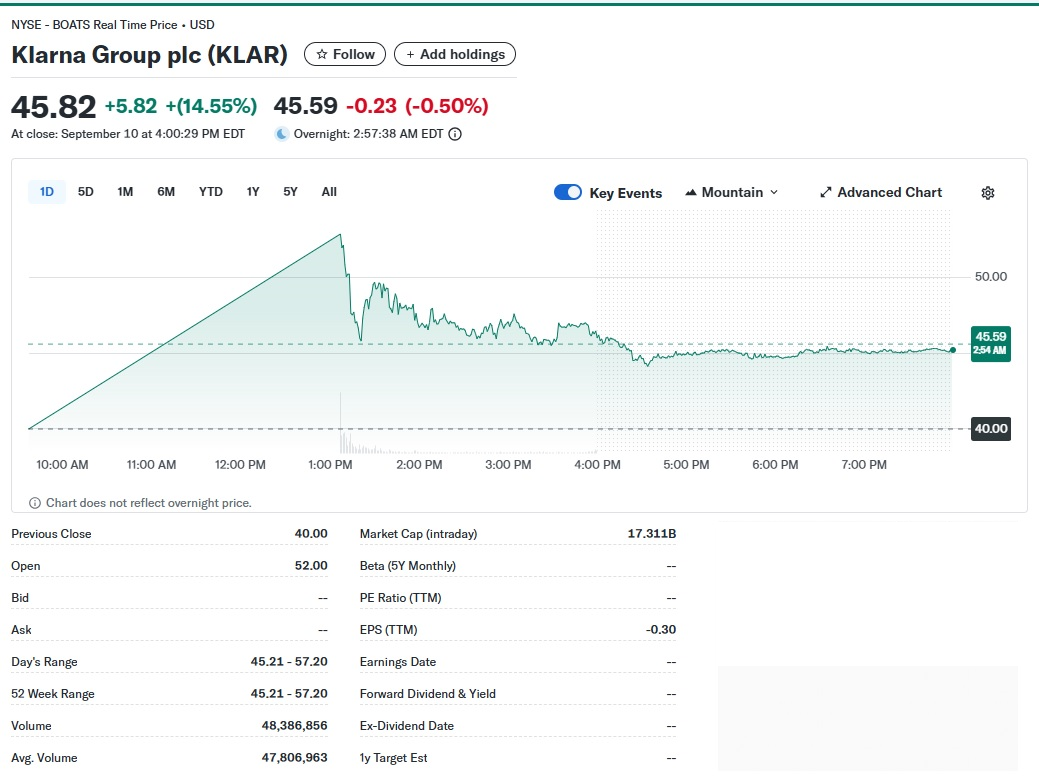Switch chart to YTD range
The height and width of the screenshot is (783, 1039).
point(211,192)
